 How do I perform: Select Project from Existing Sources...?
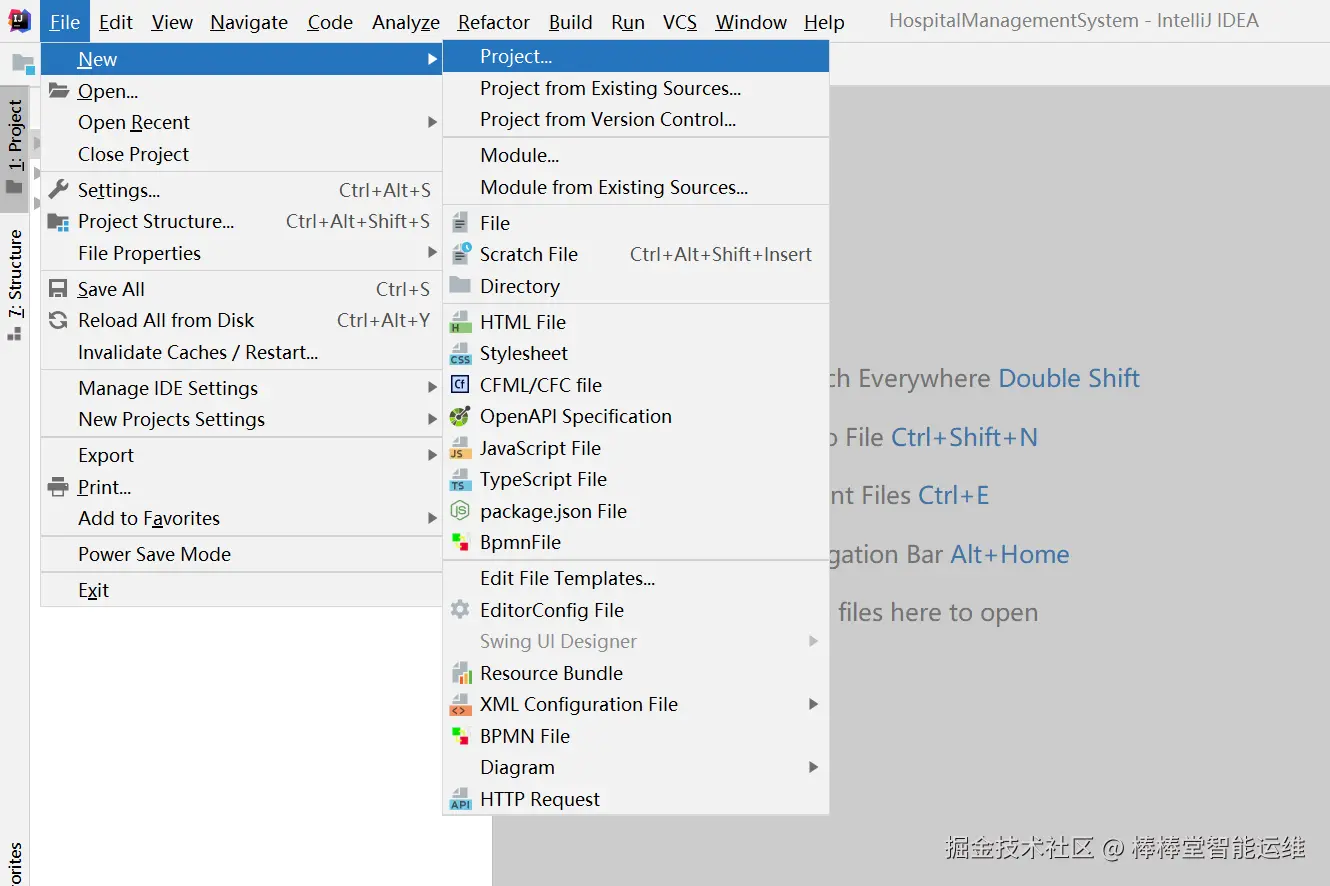tap(636, 88)
